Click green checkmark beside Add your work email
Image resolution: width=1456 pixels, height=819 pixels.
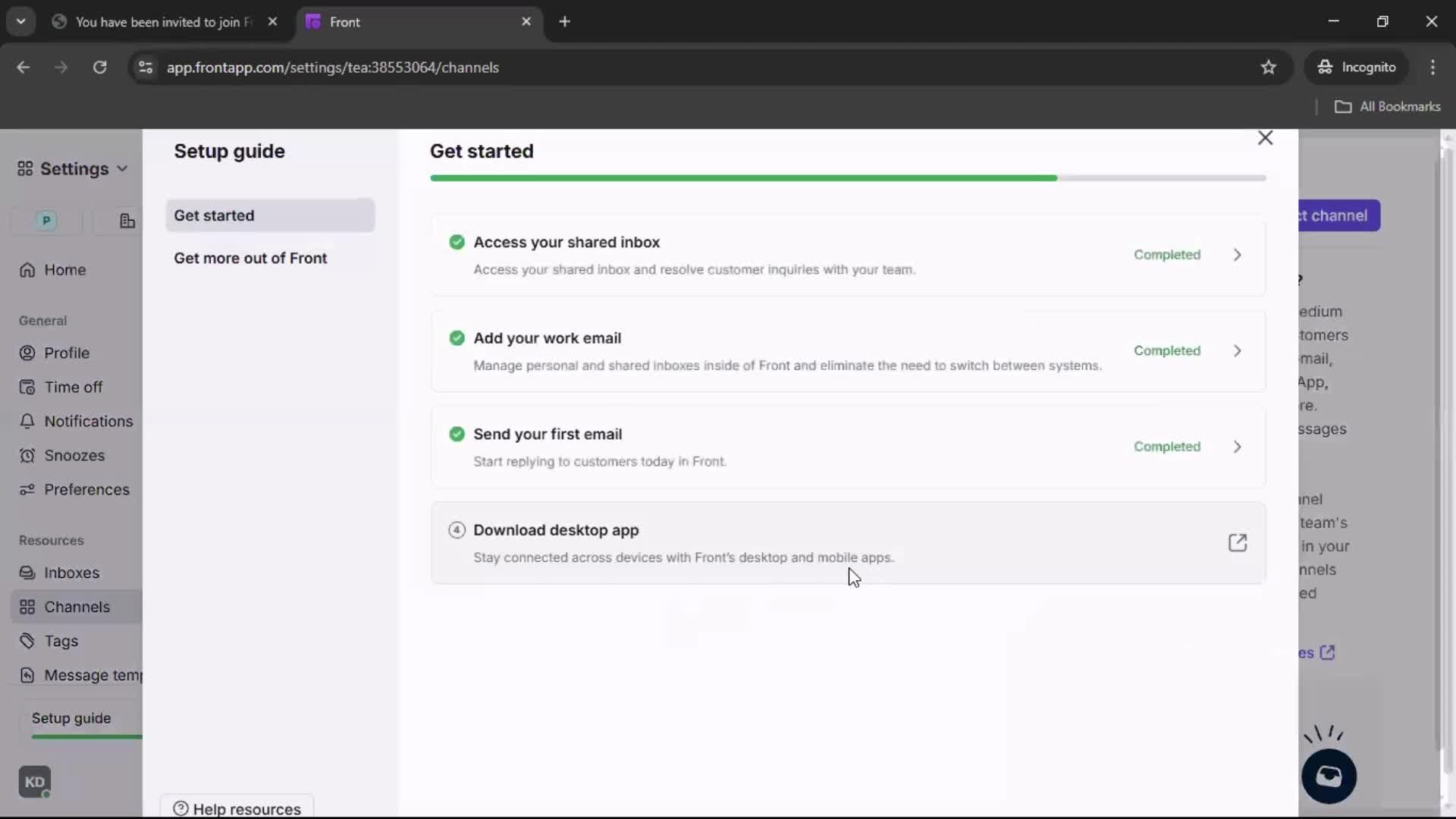point(457,338)
